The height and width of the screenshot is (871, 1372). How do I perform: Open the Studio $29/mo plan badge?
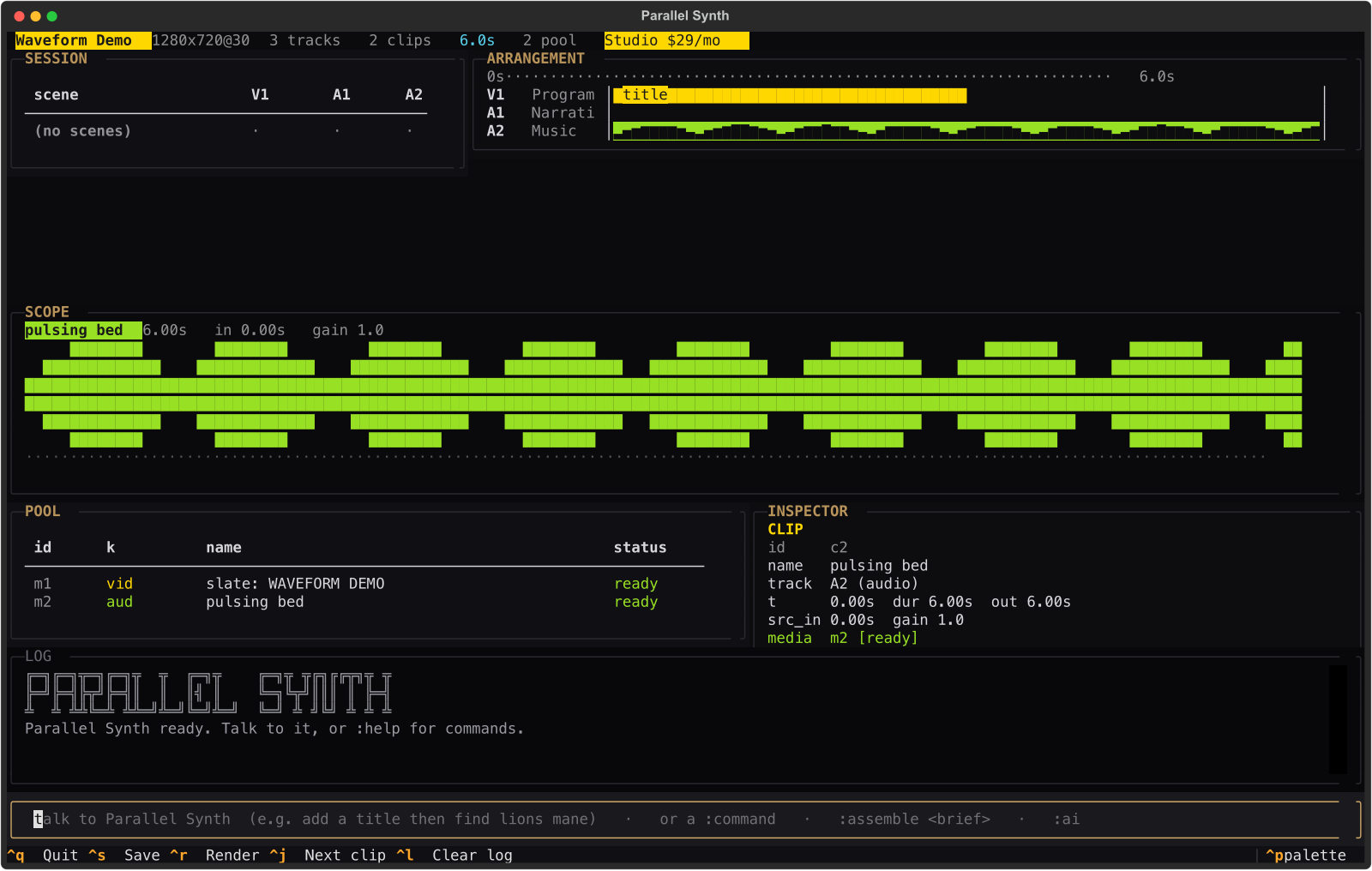[x=677, y=40]
